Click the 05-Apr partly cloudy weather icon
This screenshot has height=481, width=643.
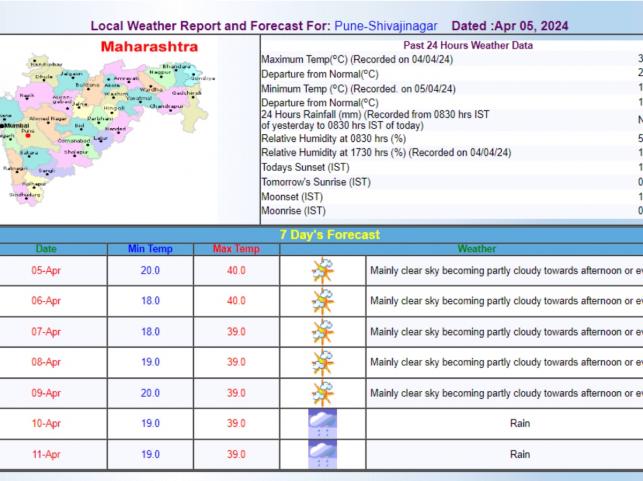(x=322, y=270)
